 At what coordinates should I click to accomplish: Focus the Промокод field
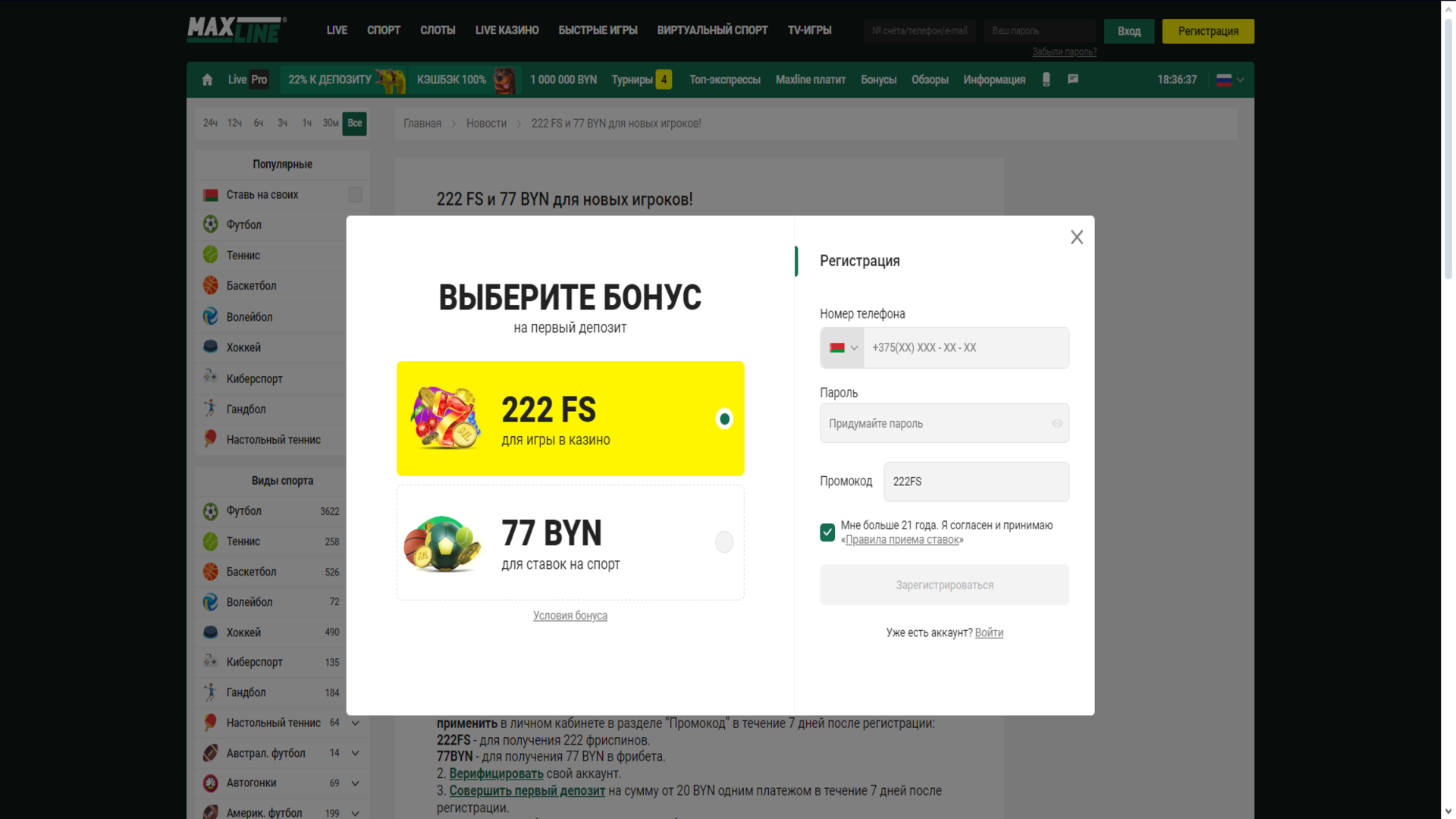pos(976,482)
